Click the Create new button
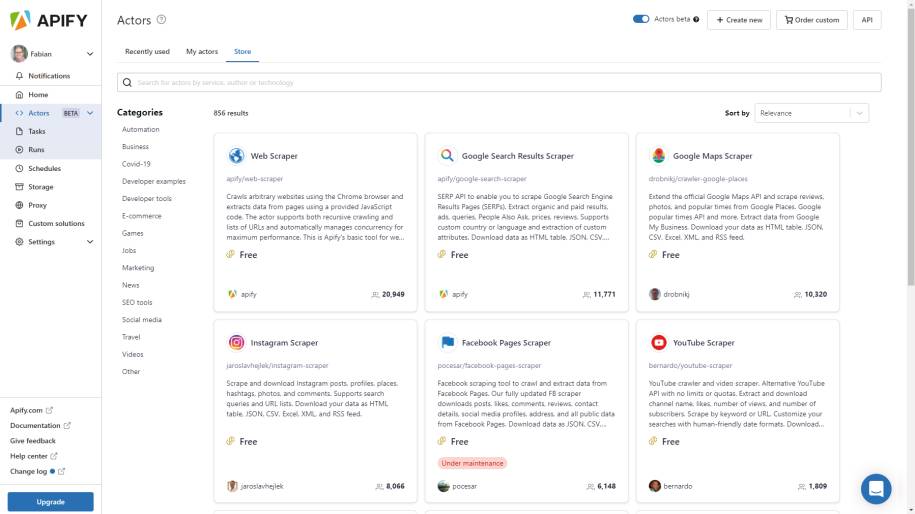The image size is (915, 514). pos(739,20)
